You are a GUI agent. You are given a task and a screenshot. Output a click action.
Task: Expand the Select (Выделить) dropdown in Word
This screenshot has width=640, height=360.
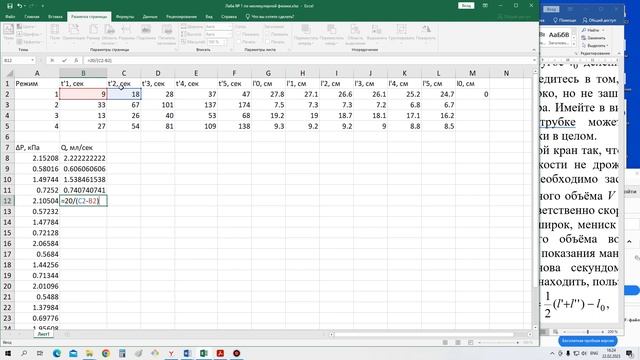click(x=607, y=46)
